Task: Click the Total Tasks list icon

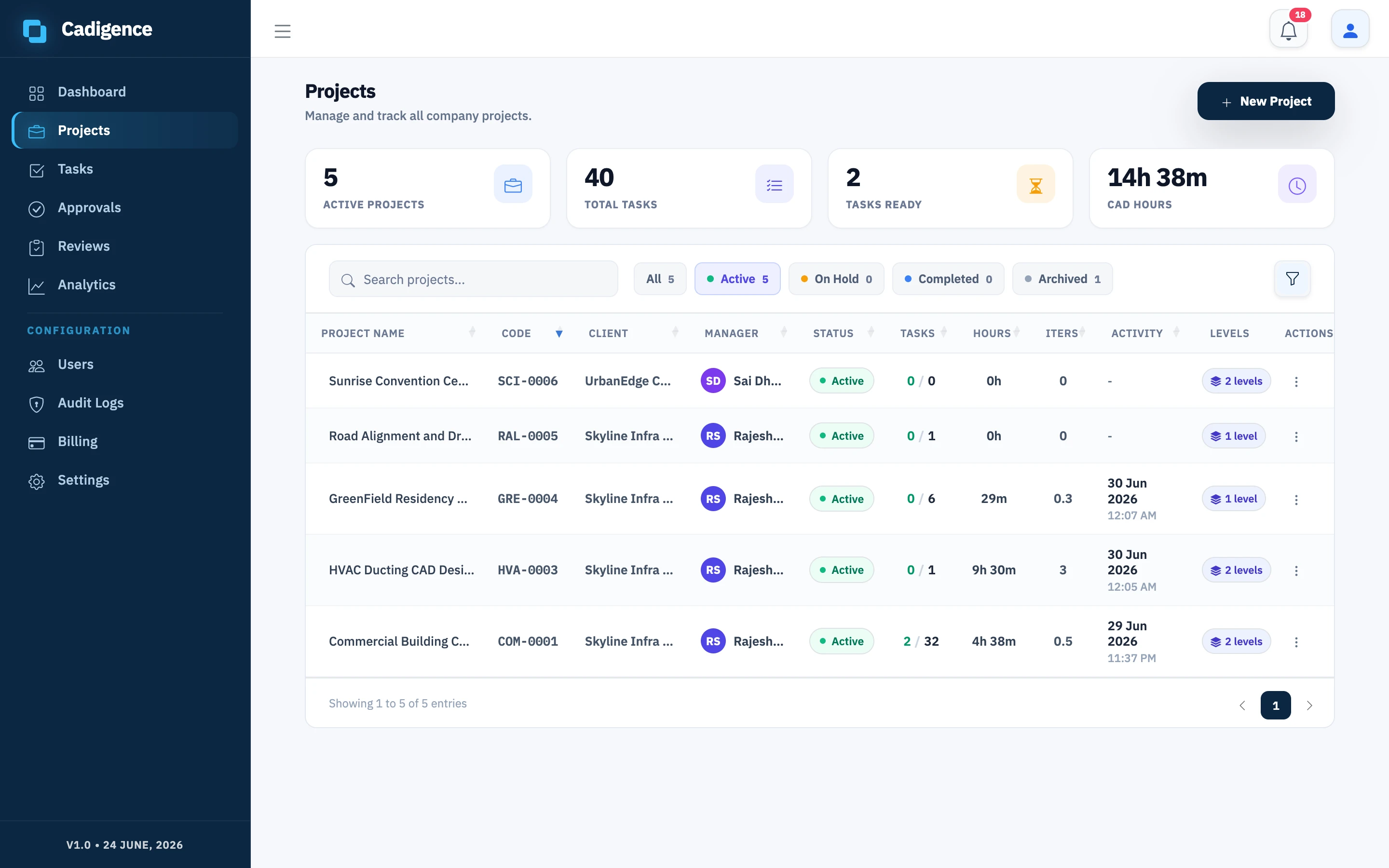Action: [774, 184]
